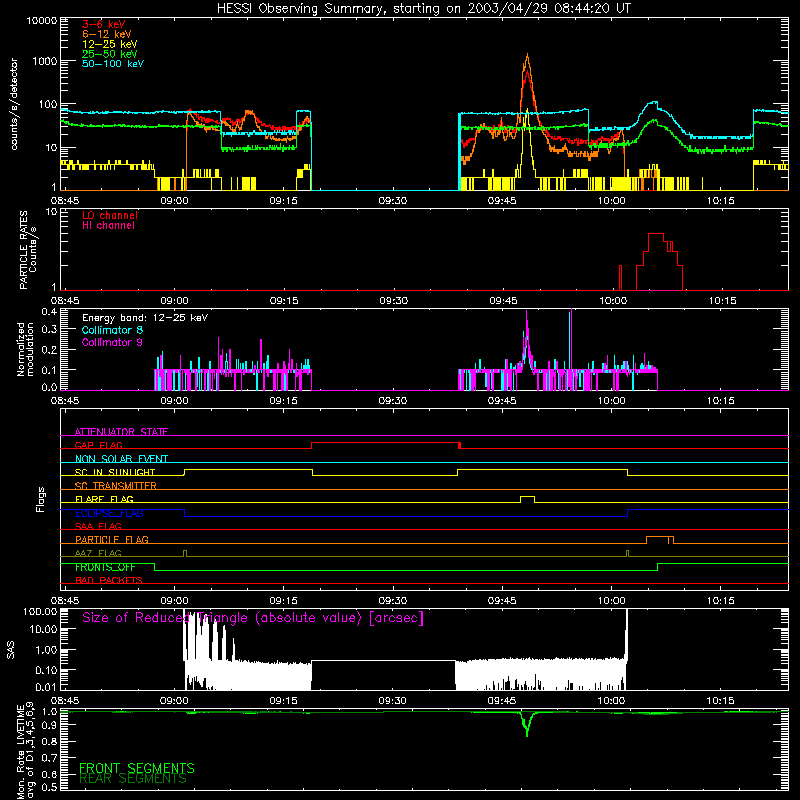800x800 pixels.
Task: Click the '10:00' time tick under particle rates panel
Action: 613,301
